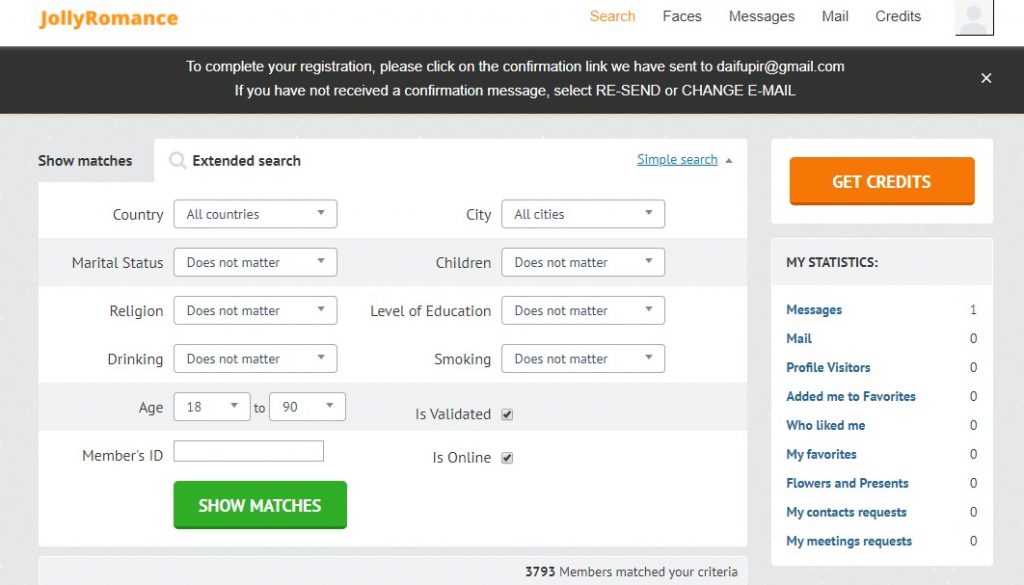This screenshot has height=585, width=1024.
Task: Click the GET CREDITS button
Action: click(x=882, y=181)
